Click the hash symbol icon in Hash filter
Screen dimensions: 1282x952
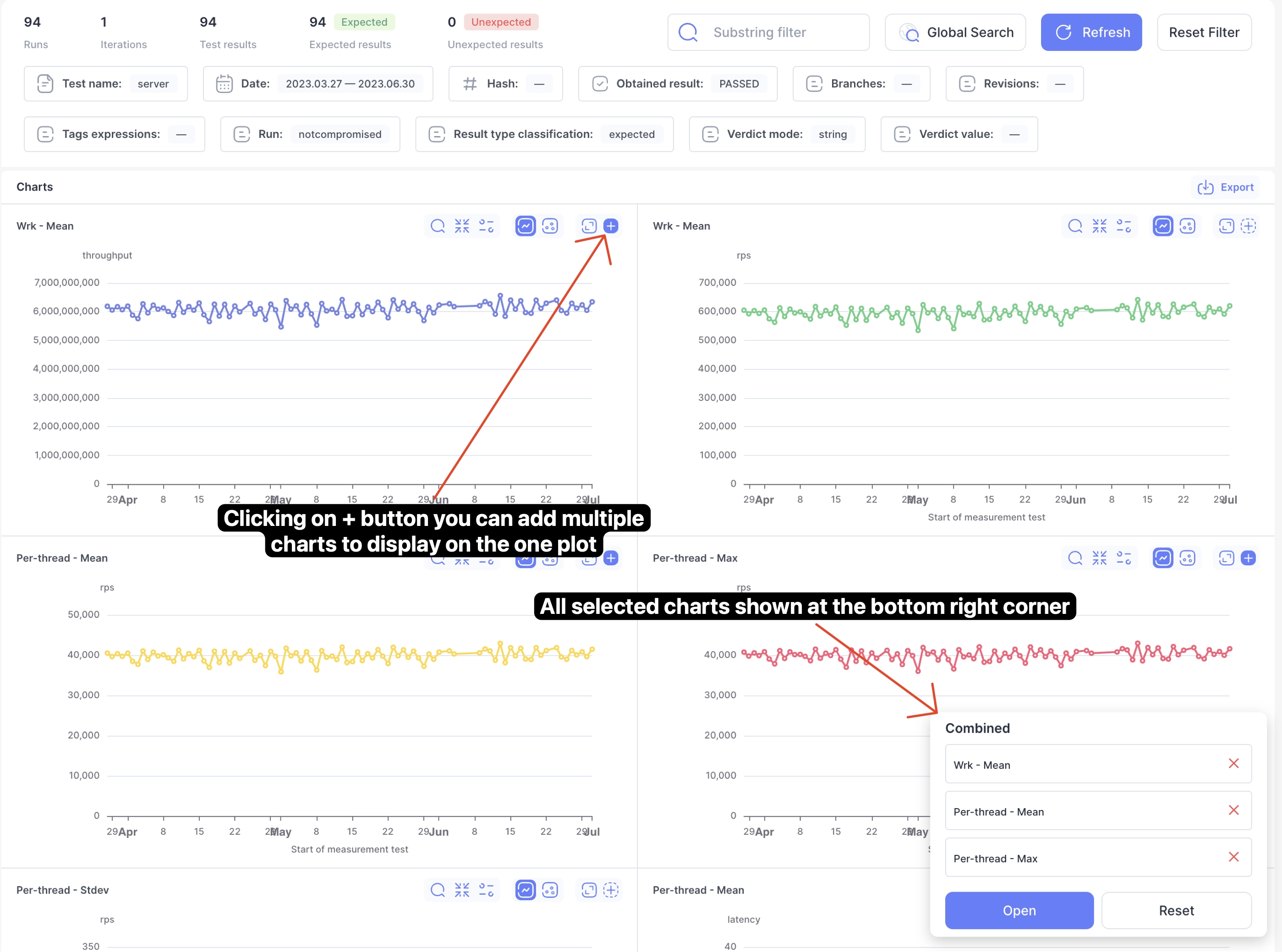coord(470,83)
